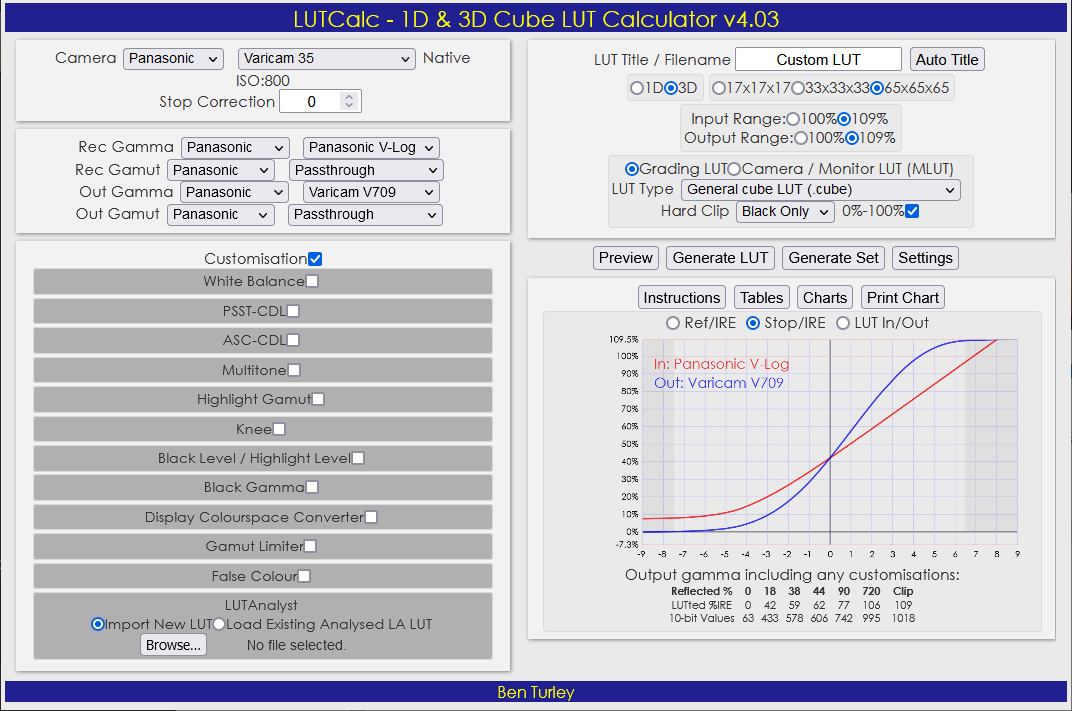The height and width of the screenshot is (711, 1072).
Task: Set Output Range to 100%
Action: [801, 138]
